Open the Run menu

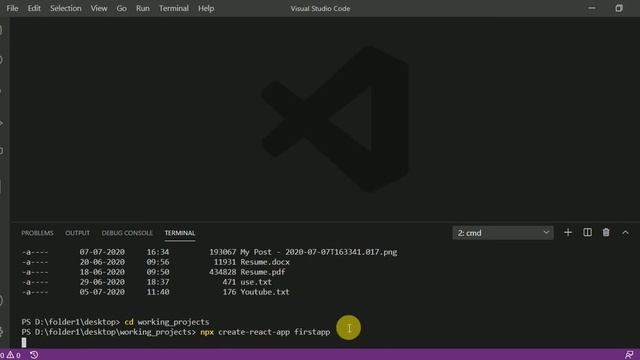coord(142,8)
